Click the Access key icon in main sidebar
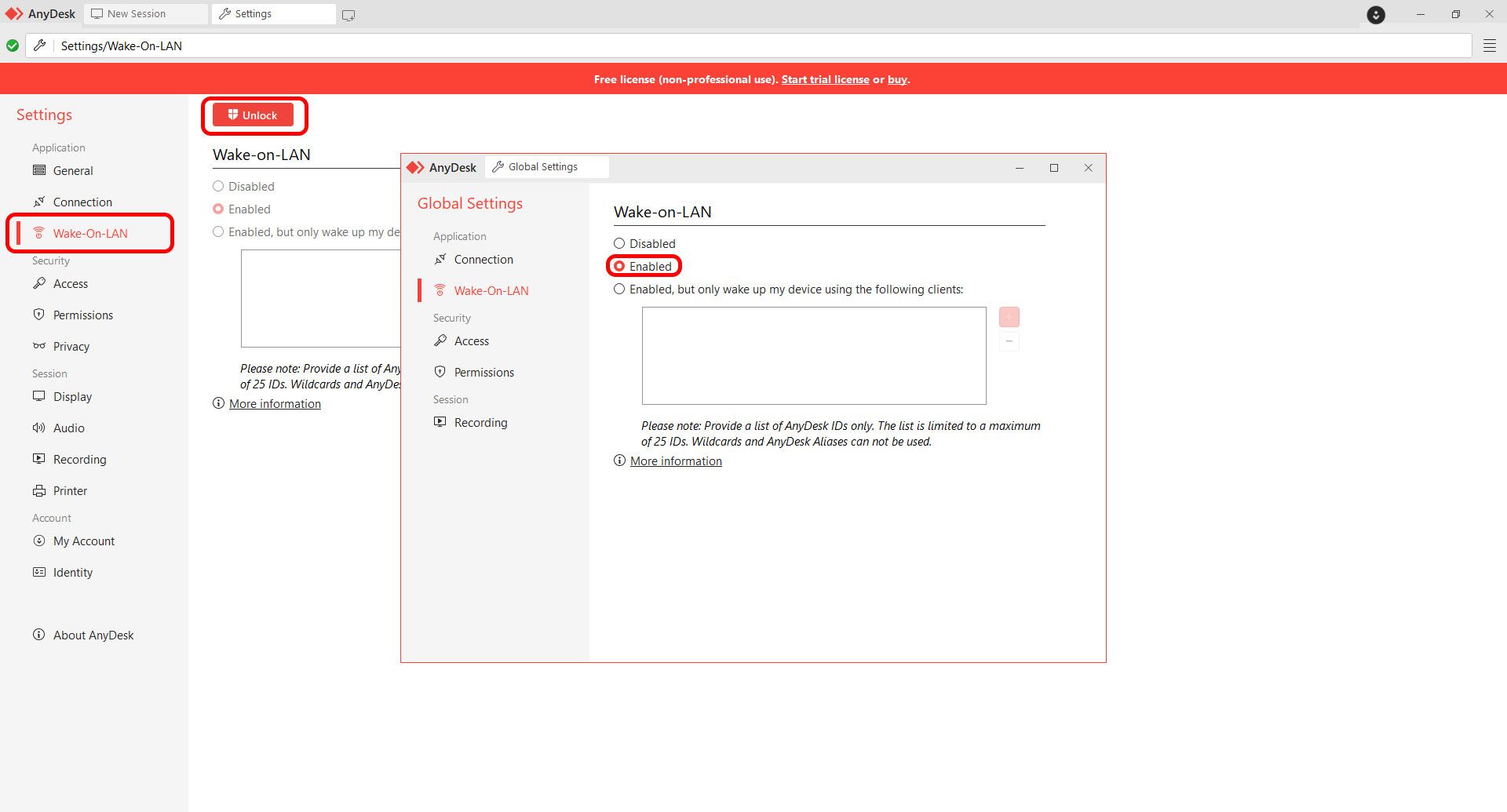The width and height of the screenshot is (1507, 812). tap(39, 283)
